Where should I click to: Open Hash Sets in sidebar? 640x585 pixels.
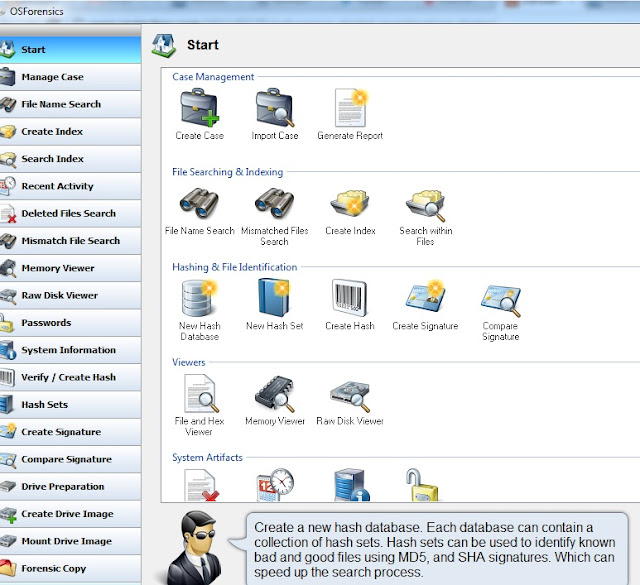pyautogui.click(x=70, y=405)
